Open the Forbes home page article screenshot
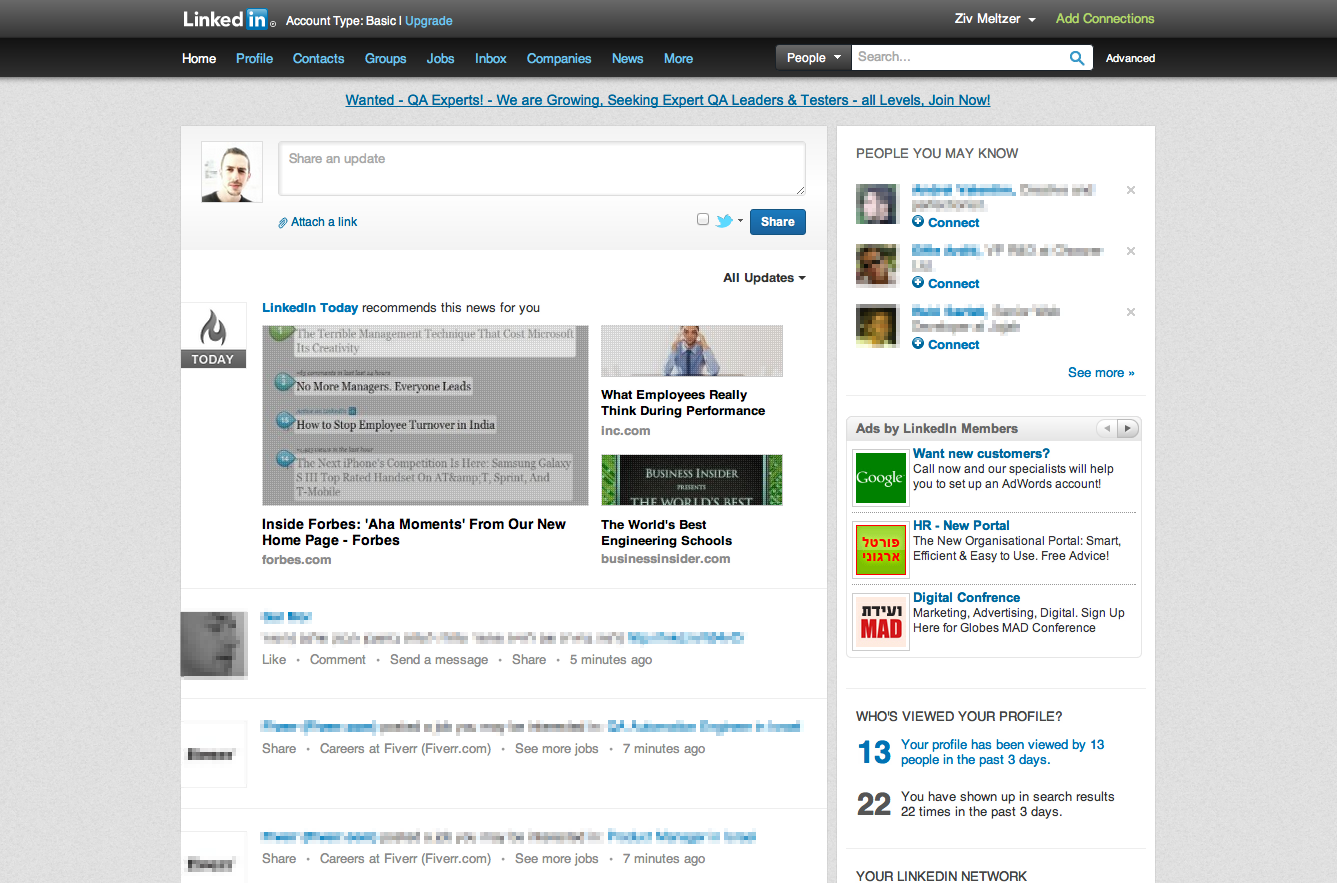 coord(425,415)
